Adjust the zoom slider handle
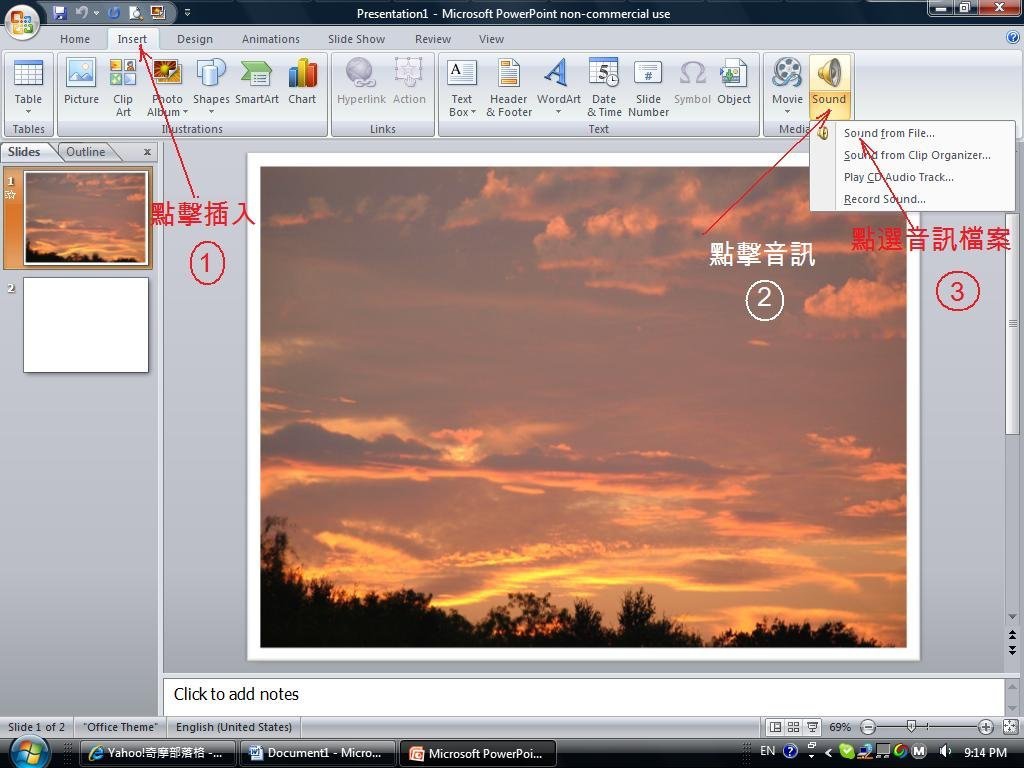This screenshot has width=1024, height=768. click(911, 726)
